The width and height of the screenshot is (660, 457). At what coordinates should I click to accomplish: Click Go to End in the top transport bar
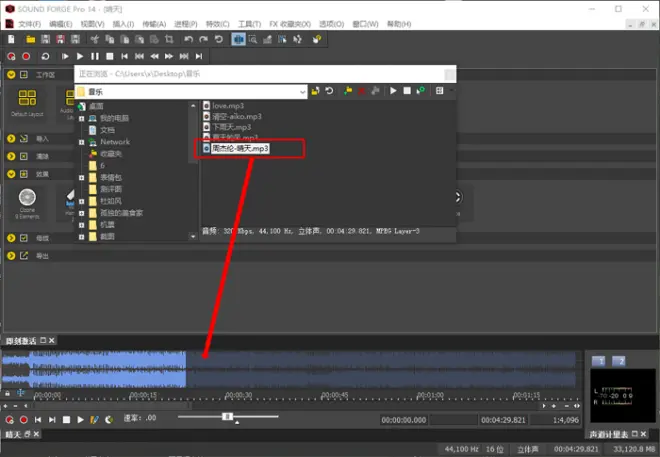[199, 56]
